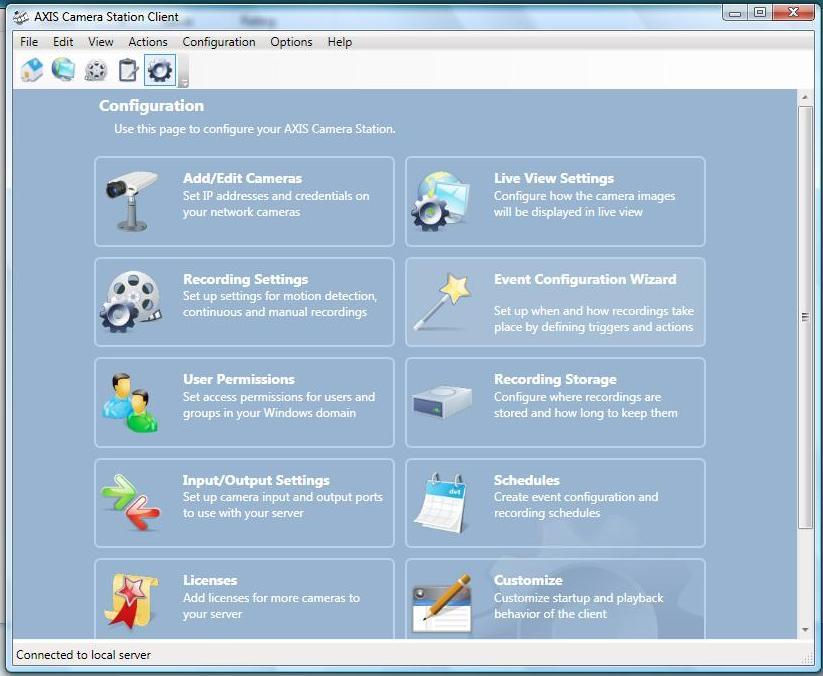Open Schedules title link
The image size is (823, 676).
[526, 480]
